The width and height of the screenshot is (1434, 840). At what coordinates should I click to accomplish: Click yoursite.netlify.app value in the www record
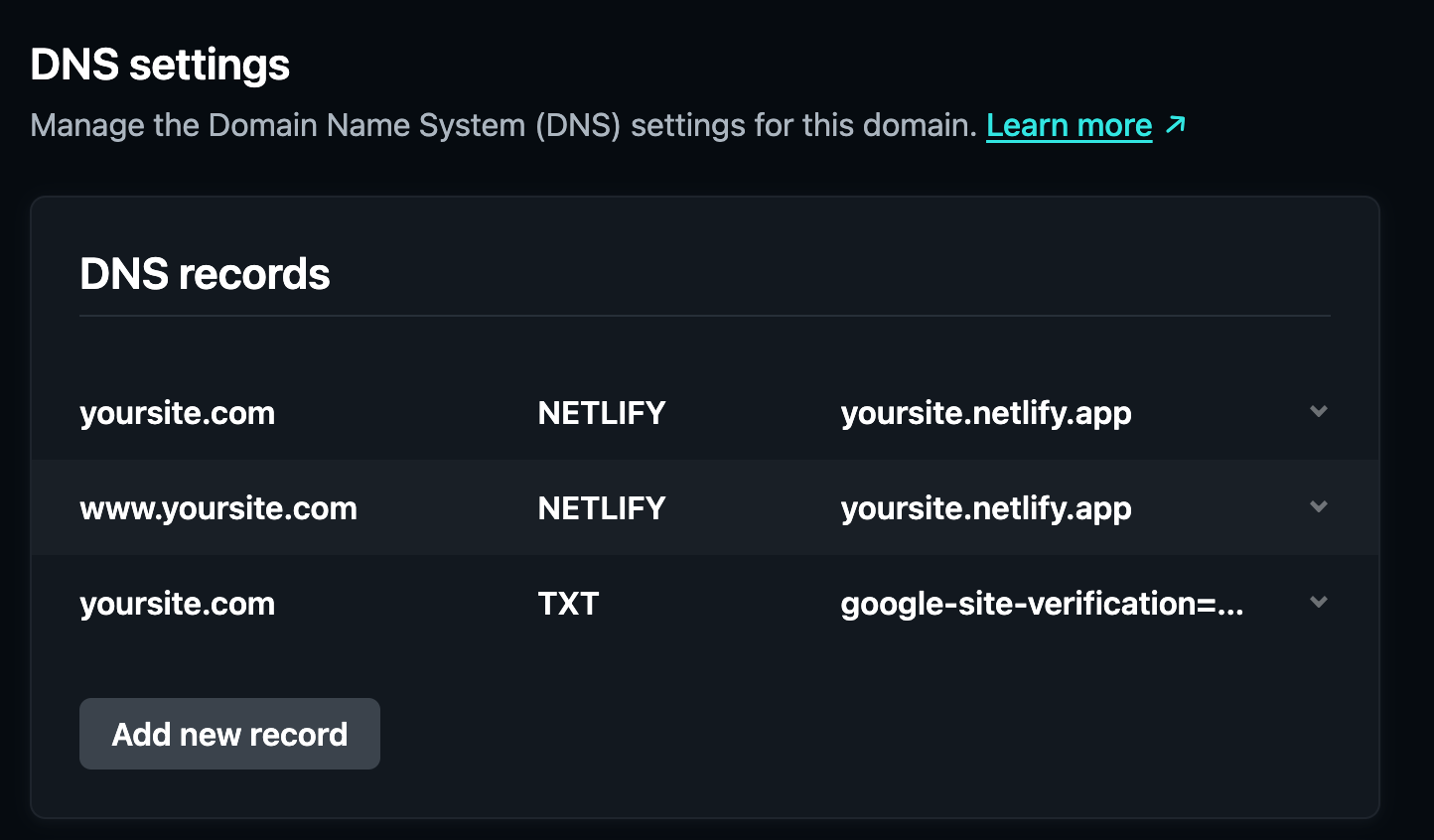pyautogui.click(x=985, y=508)
